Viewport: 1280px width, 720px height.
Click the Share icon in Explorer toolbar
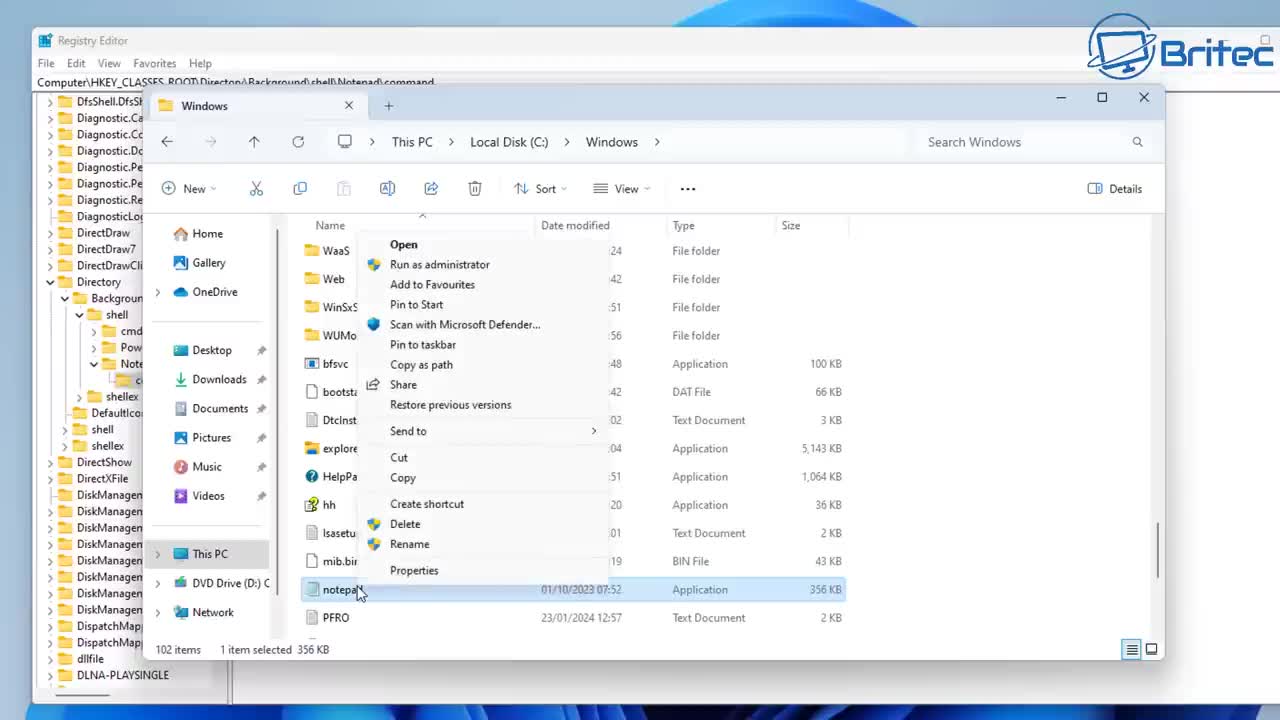[x=431, y=189]
